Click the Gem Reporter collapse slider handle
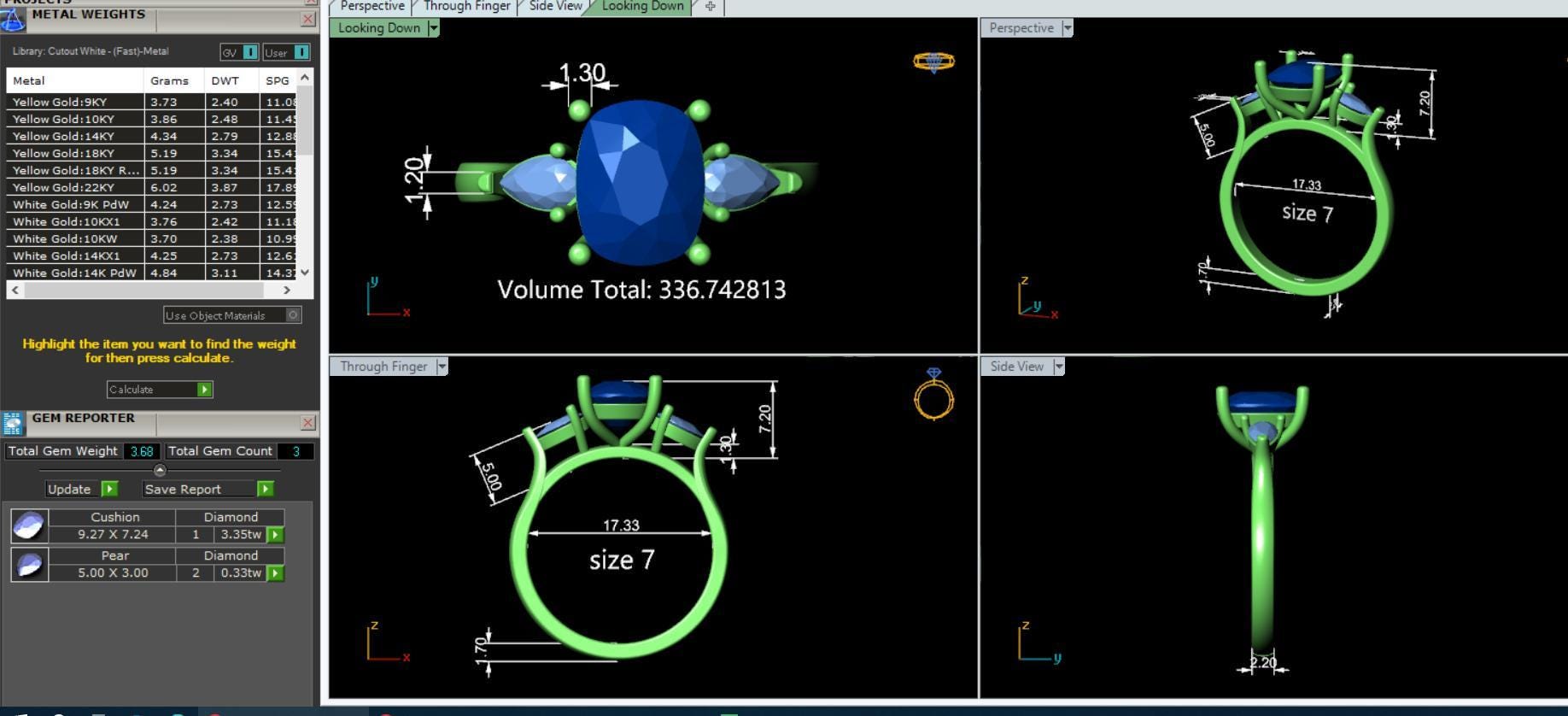 point(160,470)
